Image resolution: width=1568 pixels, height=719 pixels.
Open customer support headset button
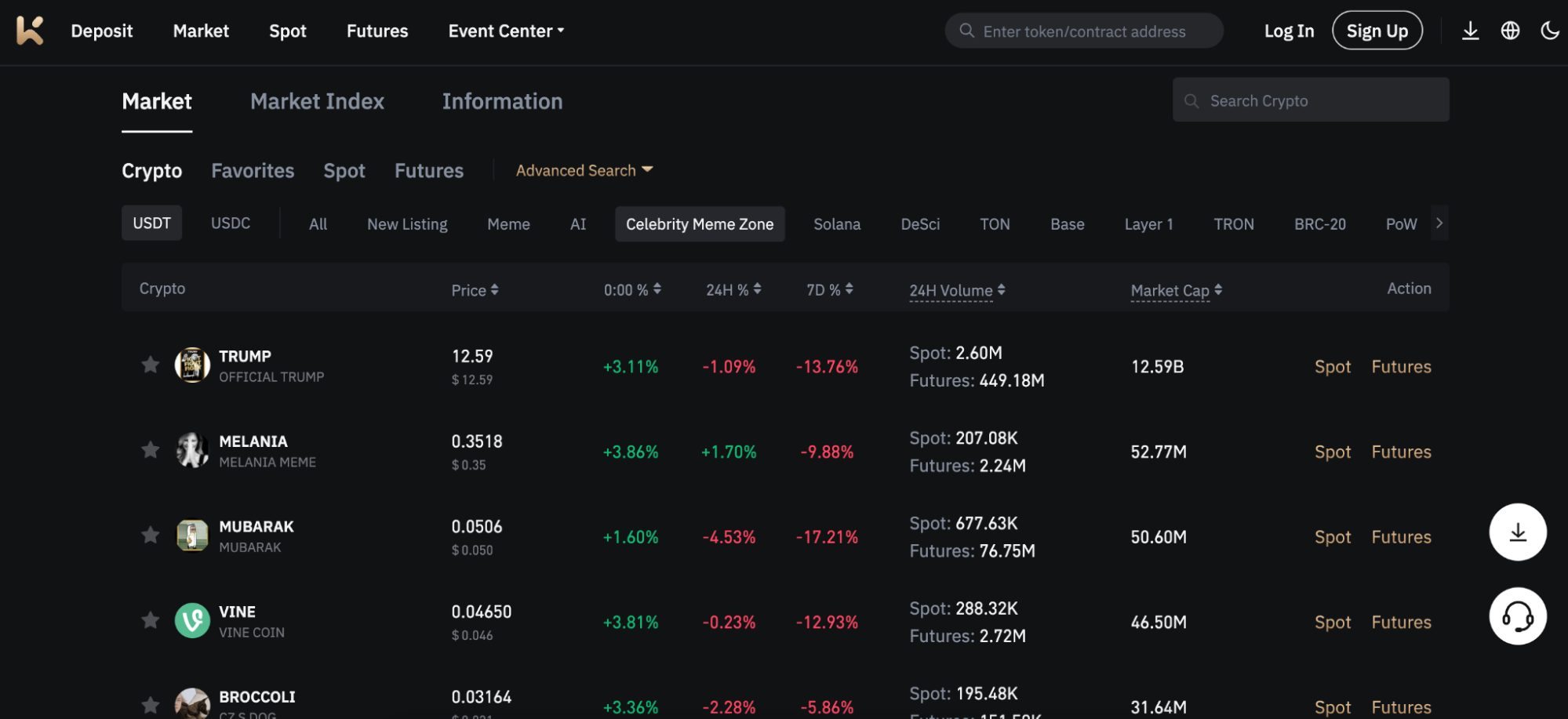coord(1518,616)
